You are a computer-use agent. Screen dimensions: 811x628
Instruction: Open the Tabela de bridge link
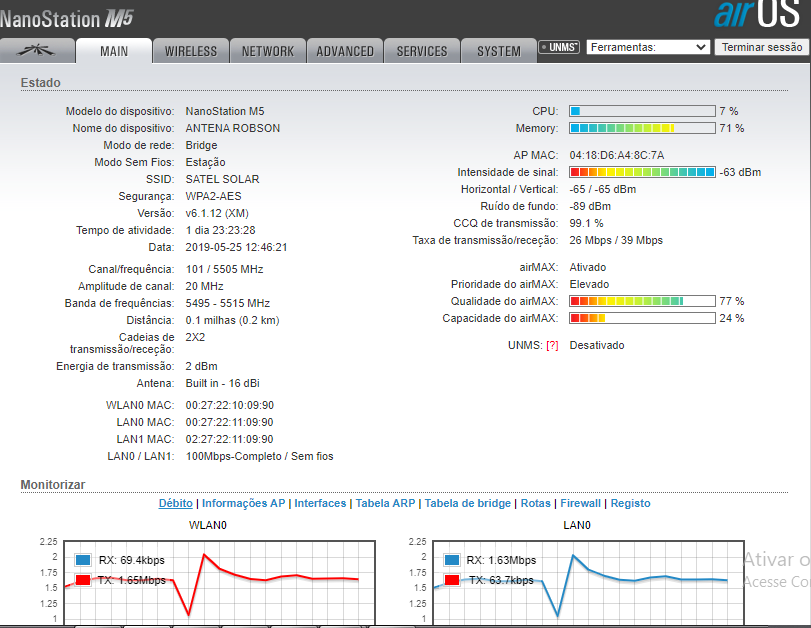point(468,503)
